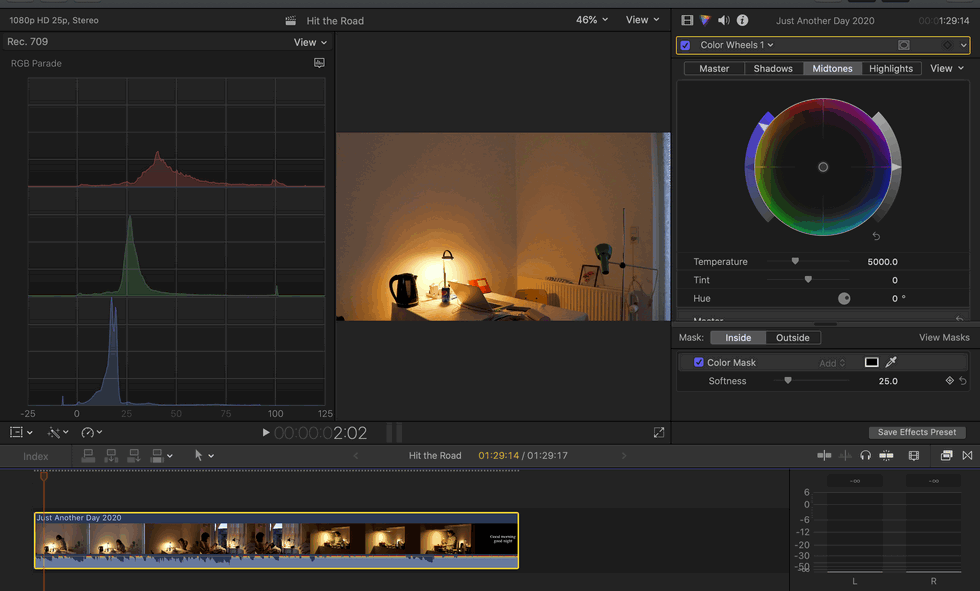Go forward in timeline history arrow
980x591 pixels.
click(623, 455)
